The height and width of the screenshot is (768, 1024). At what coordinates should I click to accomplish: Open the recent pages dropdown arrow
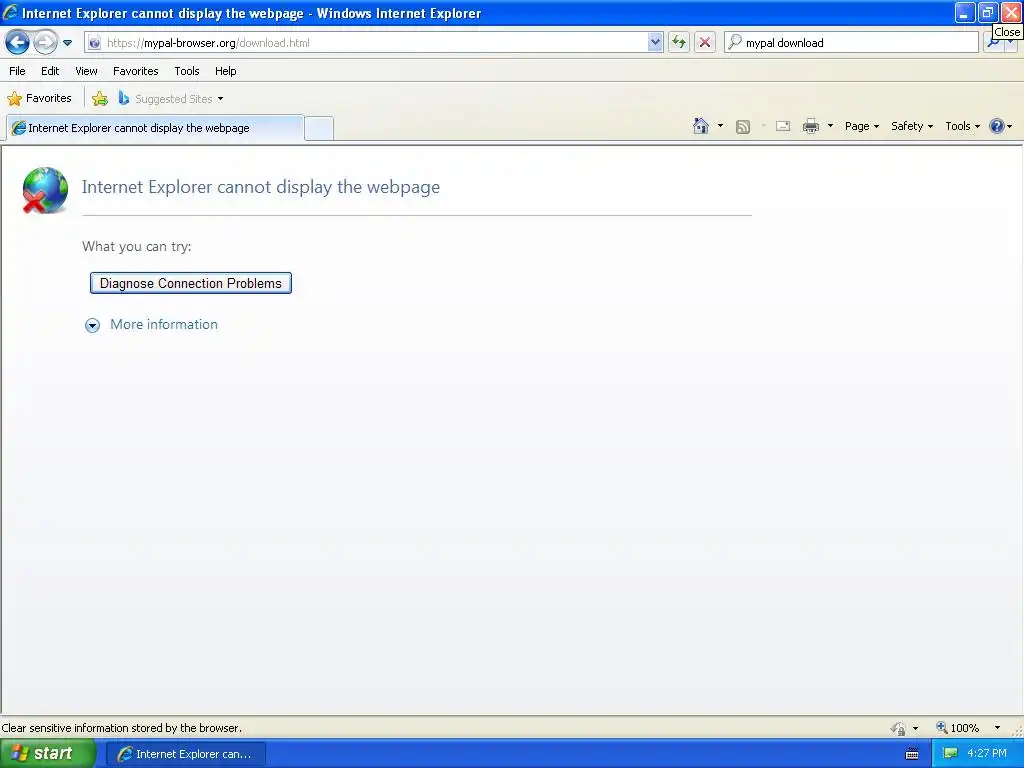(x=67, y=43)
